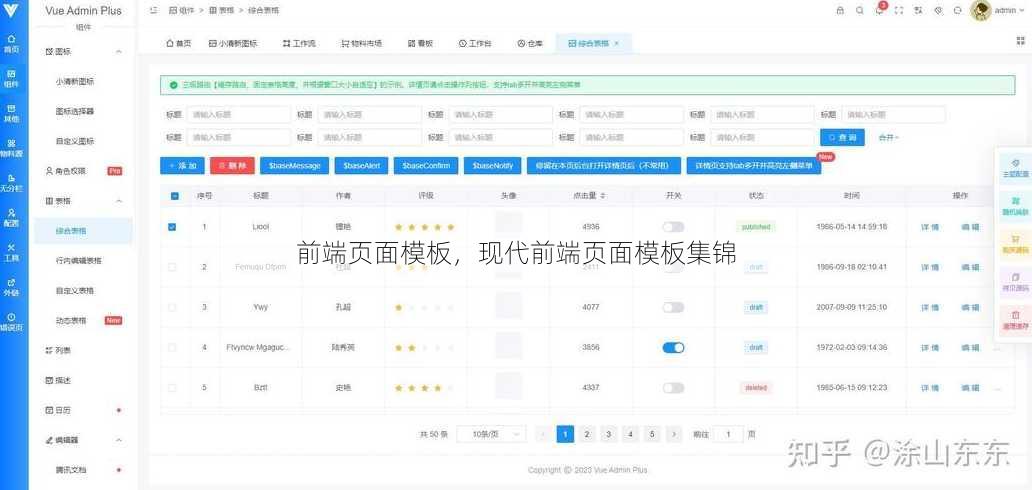Go to previous page with left arrow

click(543, 434)
